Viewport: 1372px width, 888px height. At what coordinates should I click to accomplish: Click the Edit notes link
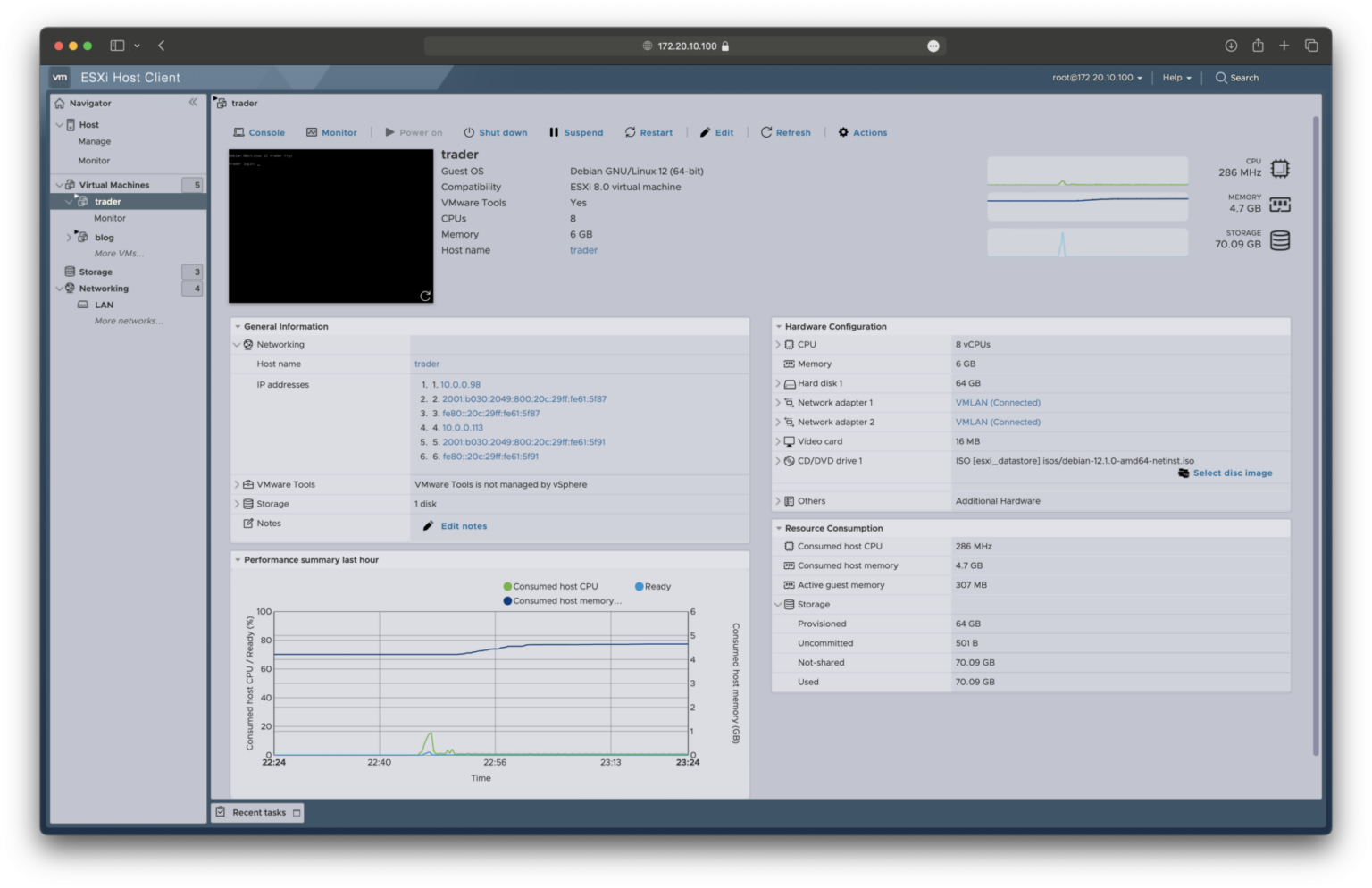463,526
